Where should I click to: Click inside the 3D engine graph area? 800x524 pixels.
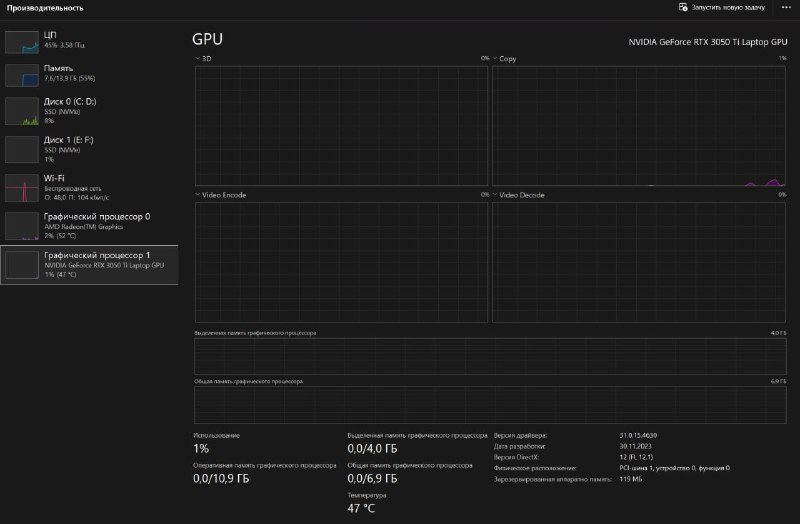coord(341,125)
